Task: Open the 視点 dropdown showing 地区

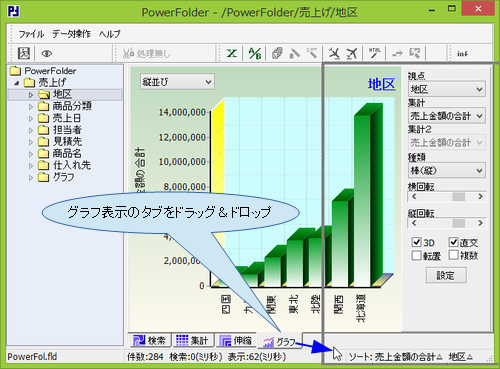Action: click(x=446, y=89)
